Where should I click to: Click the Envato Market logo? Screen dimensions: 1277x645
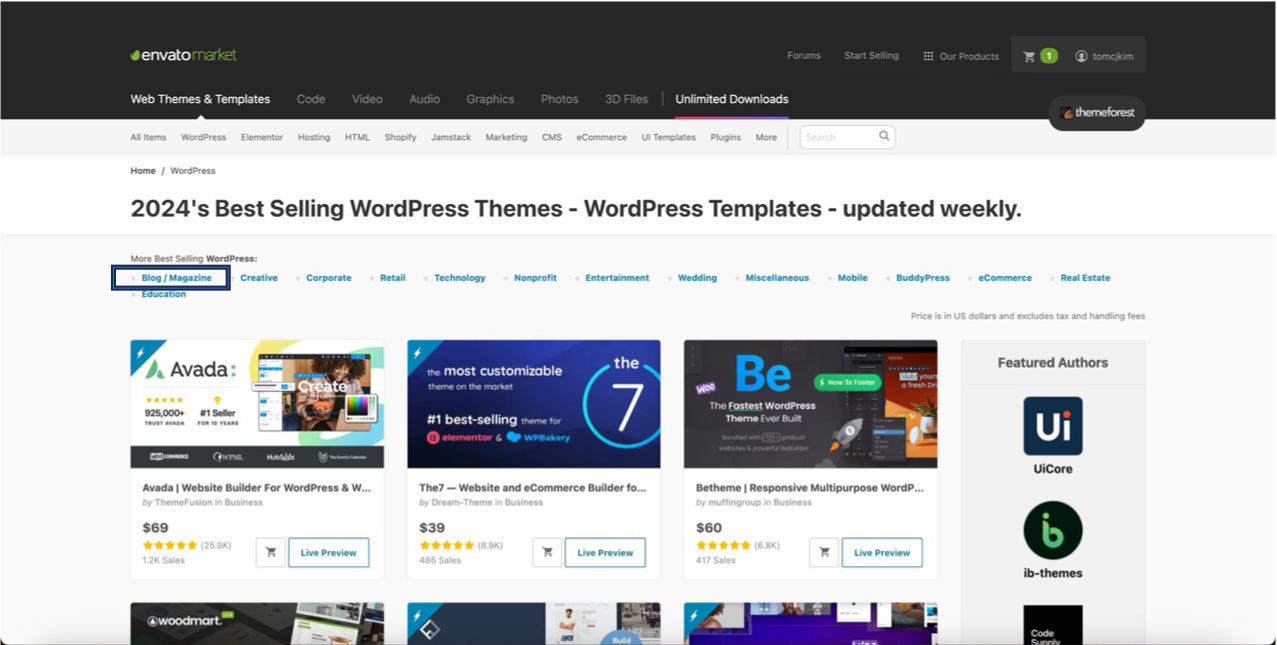point(183,55)
